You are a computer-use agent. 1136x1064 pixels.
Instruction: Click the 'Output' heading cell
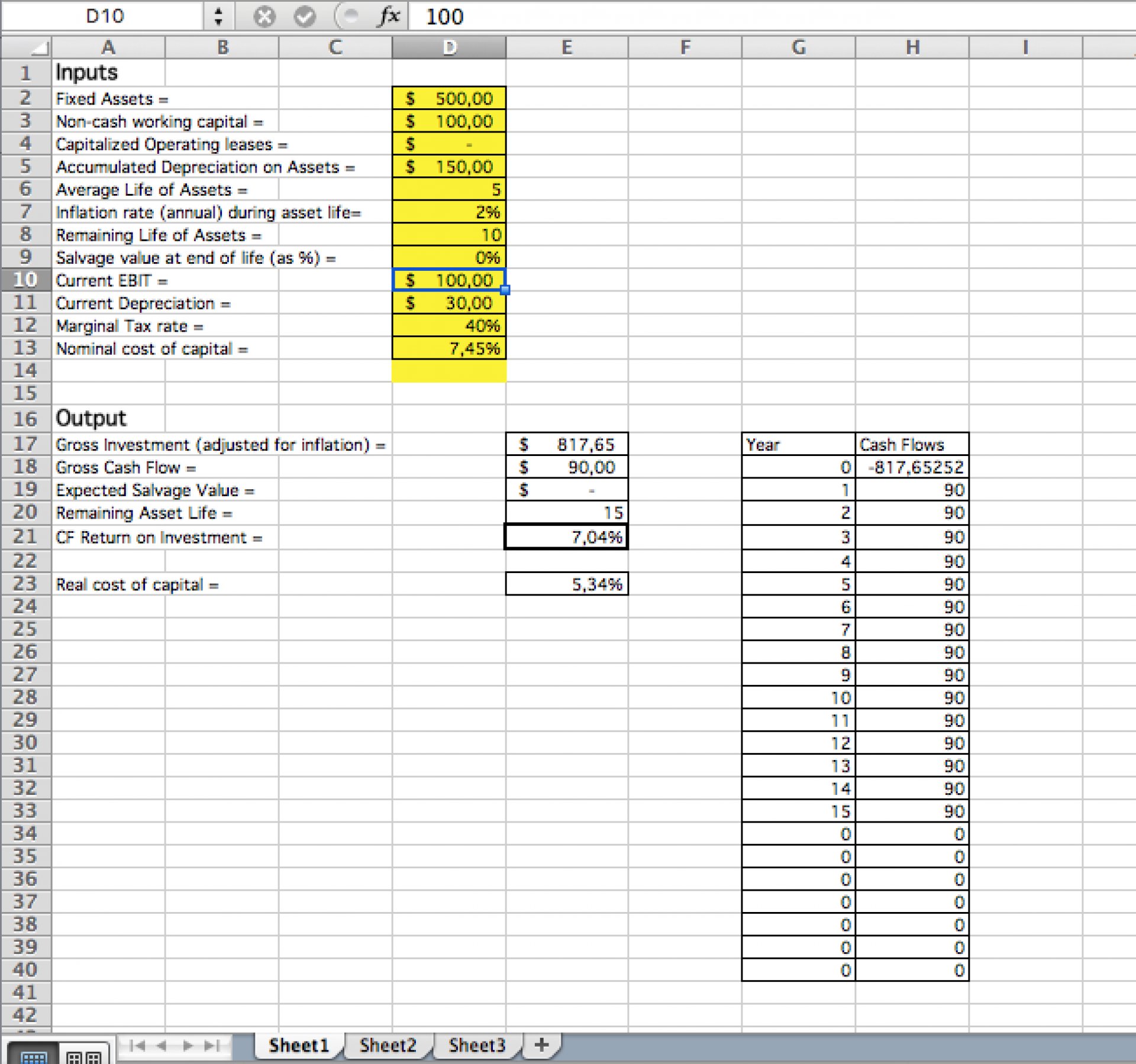[108, 418]
